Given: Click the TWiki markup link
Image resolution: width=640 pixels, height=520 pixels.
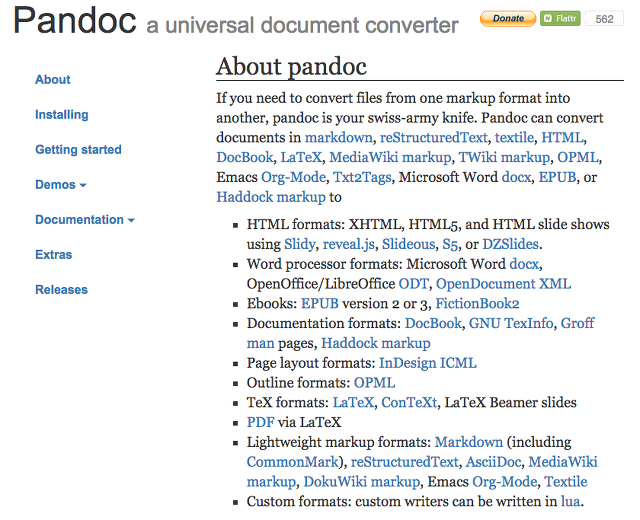Looking at the screenshot, I should (x=504, y=157).
